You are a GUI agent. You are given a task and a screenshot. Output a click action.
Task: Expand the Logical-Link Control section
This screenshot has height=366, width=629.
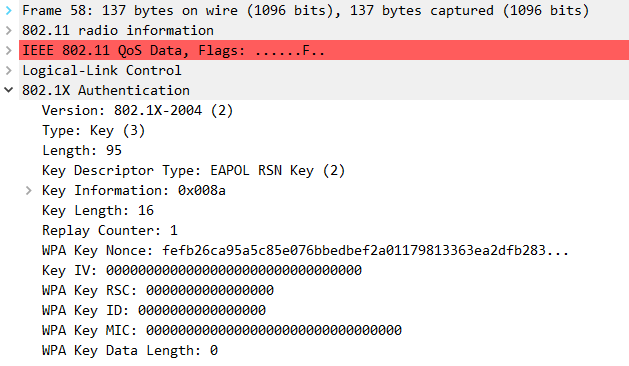pos(9,71)
